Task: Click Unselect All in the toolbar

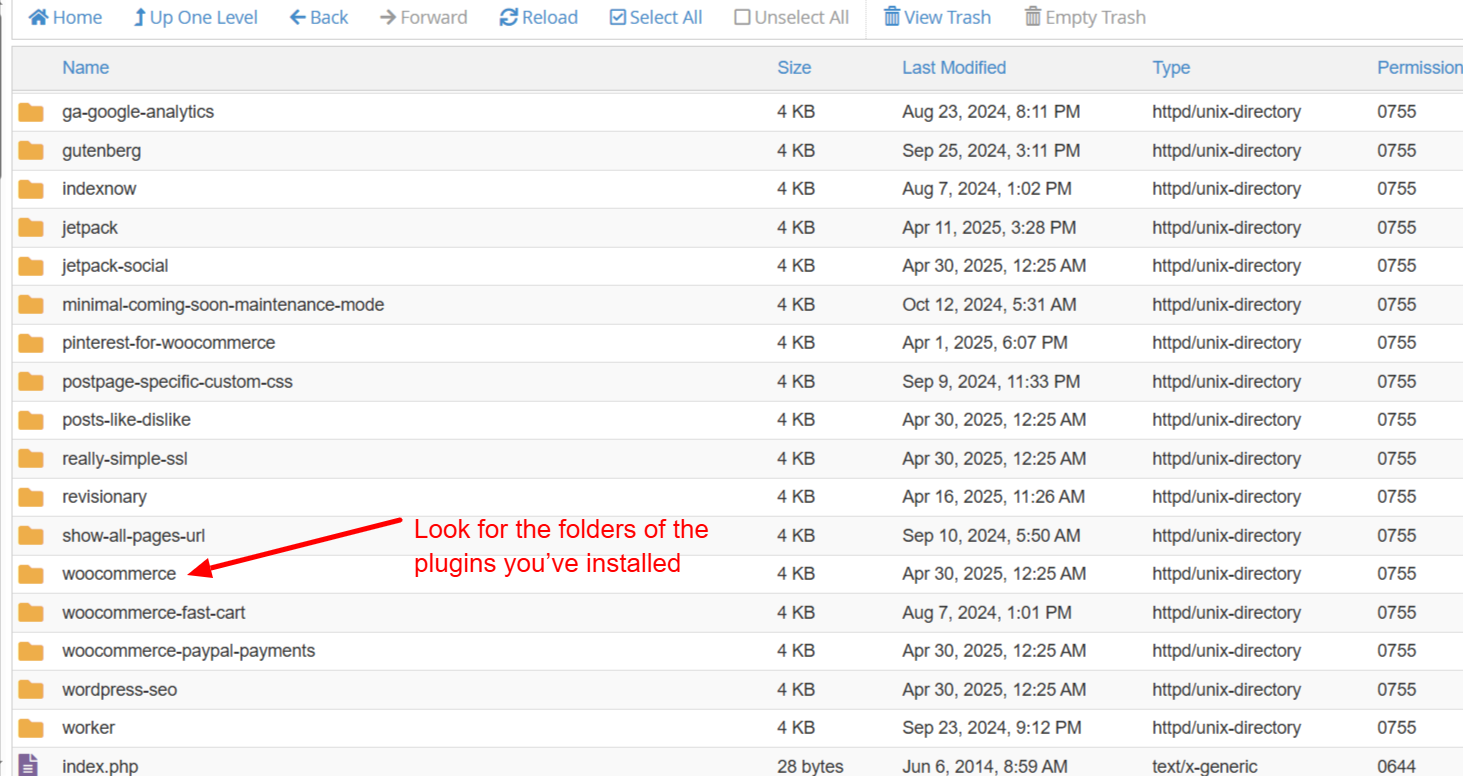Action: [x=791, y=17]
